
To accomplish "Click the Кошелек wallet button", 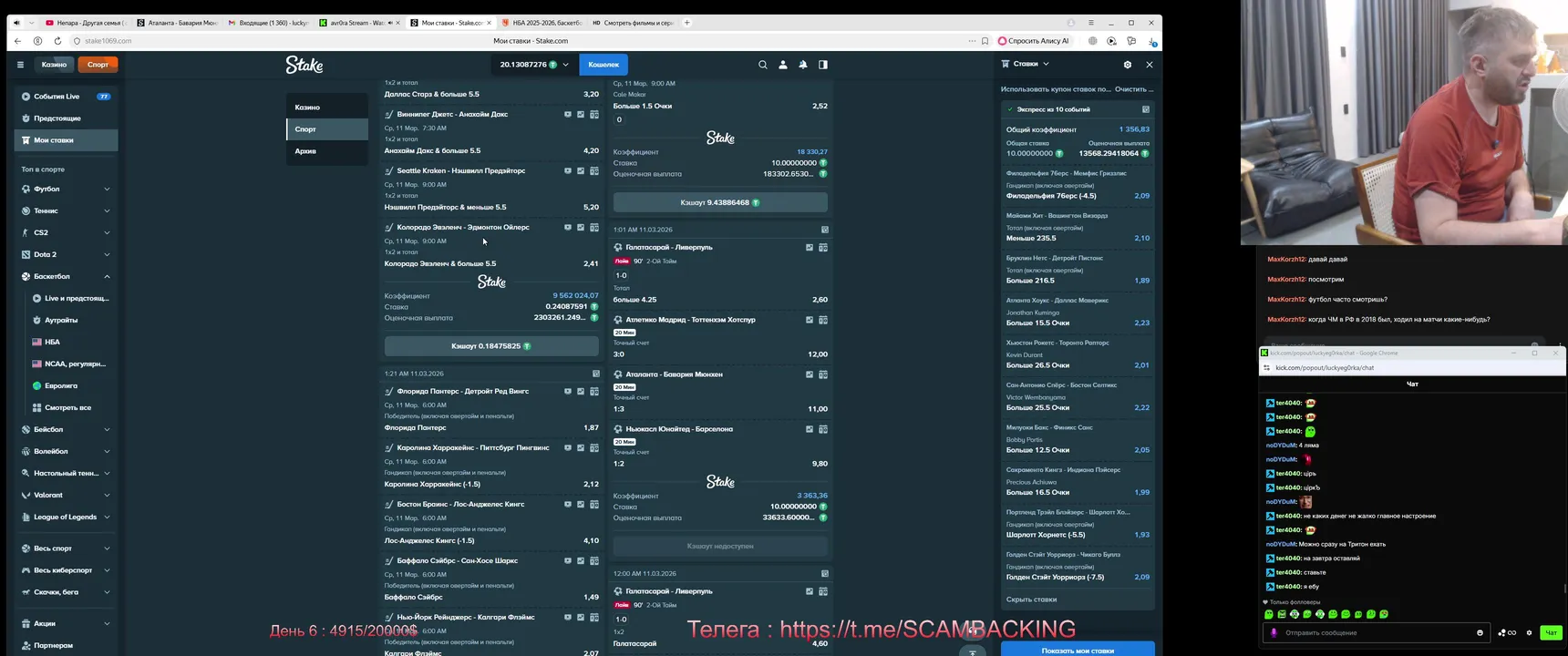I will coord(603,65).
